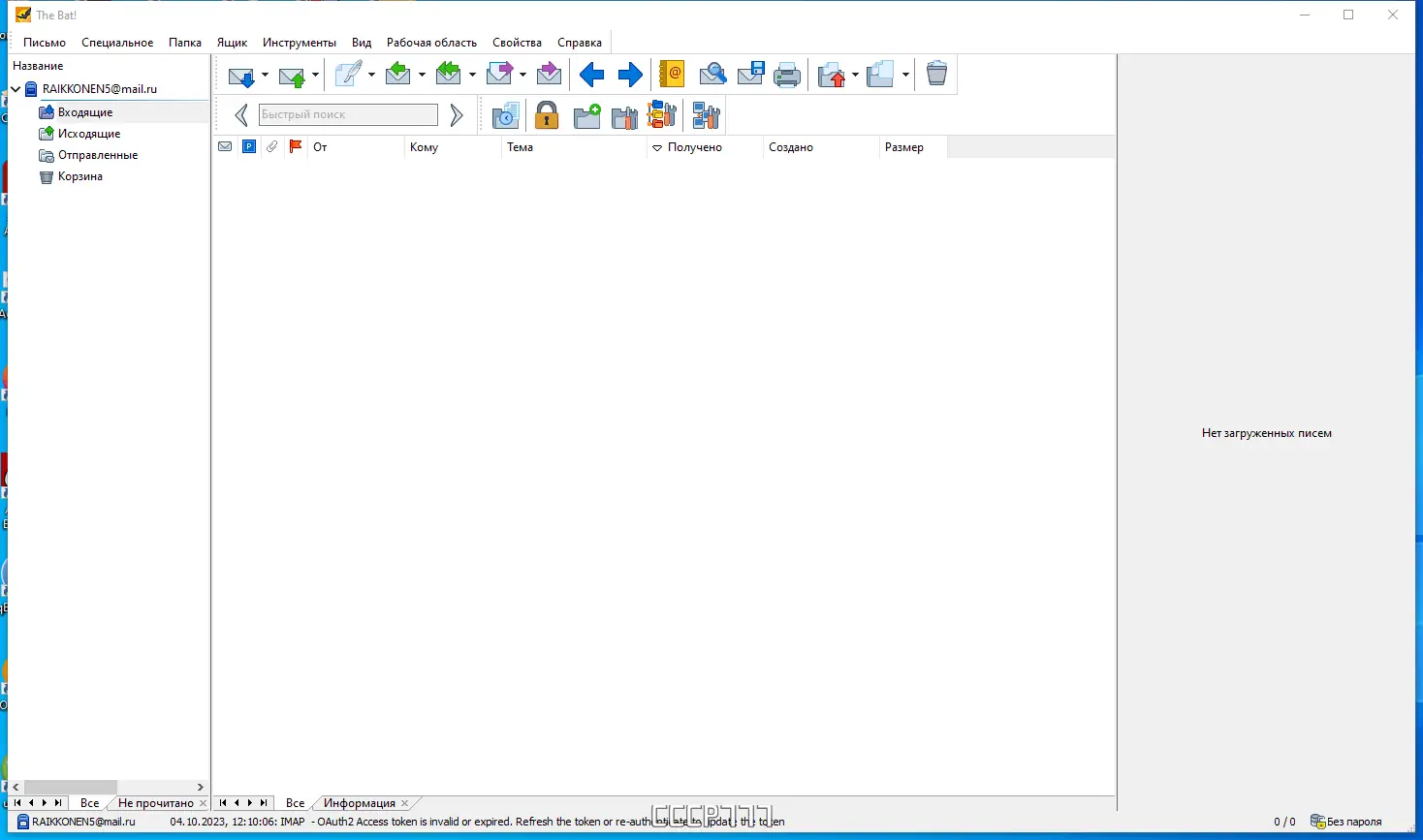The height and width of the screenshot is (840, 1423).
Task: Get new mail with the blue arrow envelope
Action: (240, 75)
